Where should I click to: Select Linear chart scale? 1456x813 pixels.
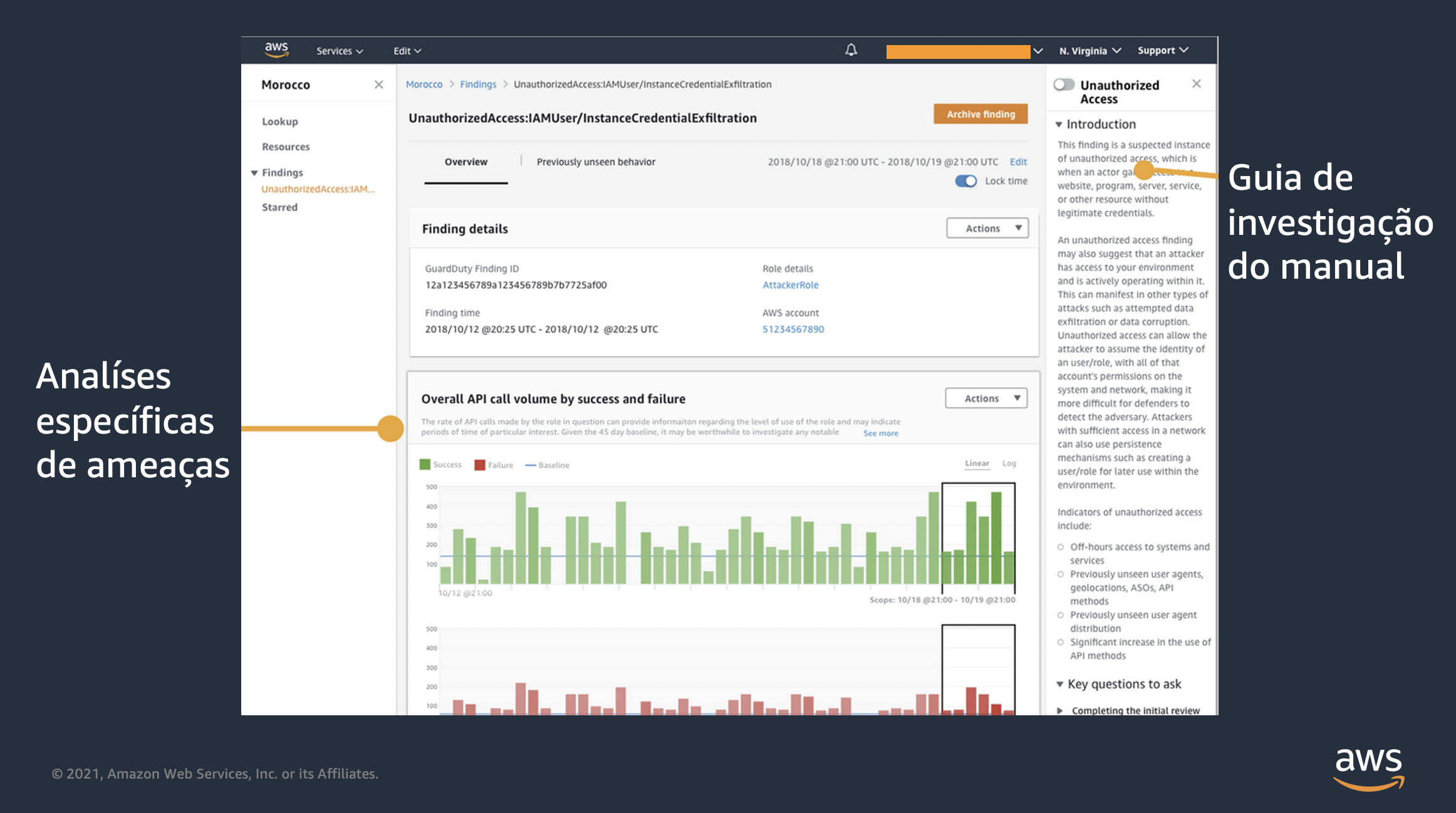(977, 463)
